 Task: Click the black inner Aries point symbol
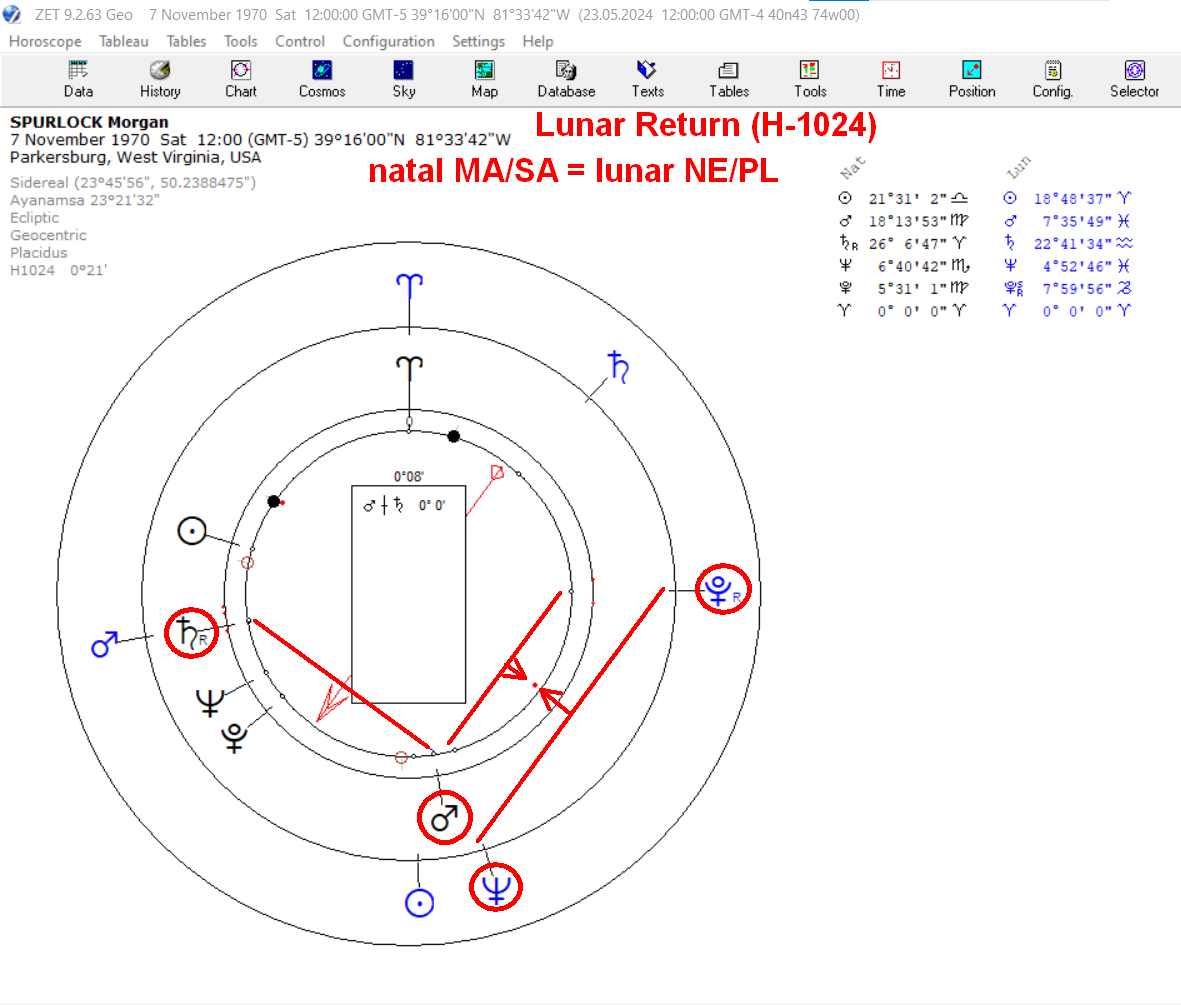click(409, 368)
